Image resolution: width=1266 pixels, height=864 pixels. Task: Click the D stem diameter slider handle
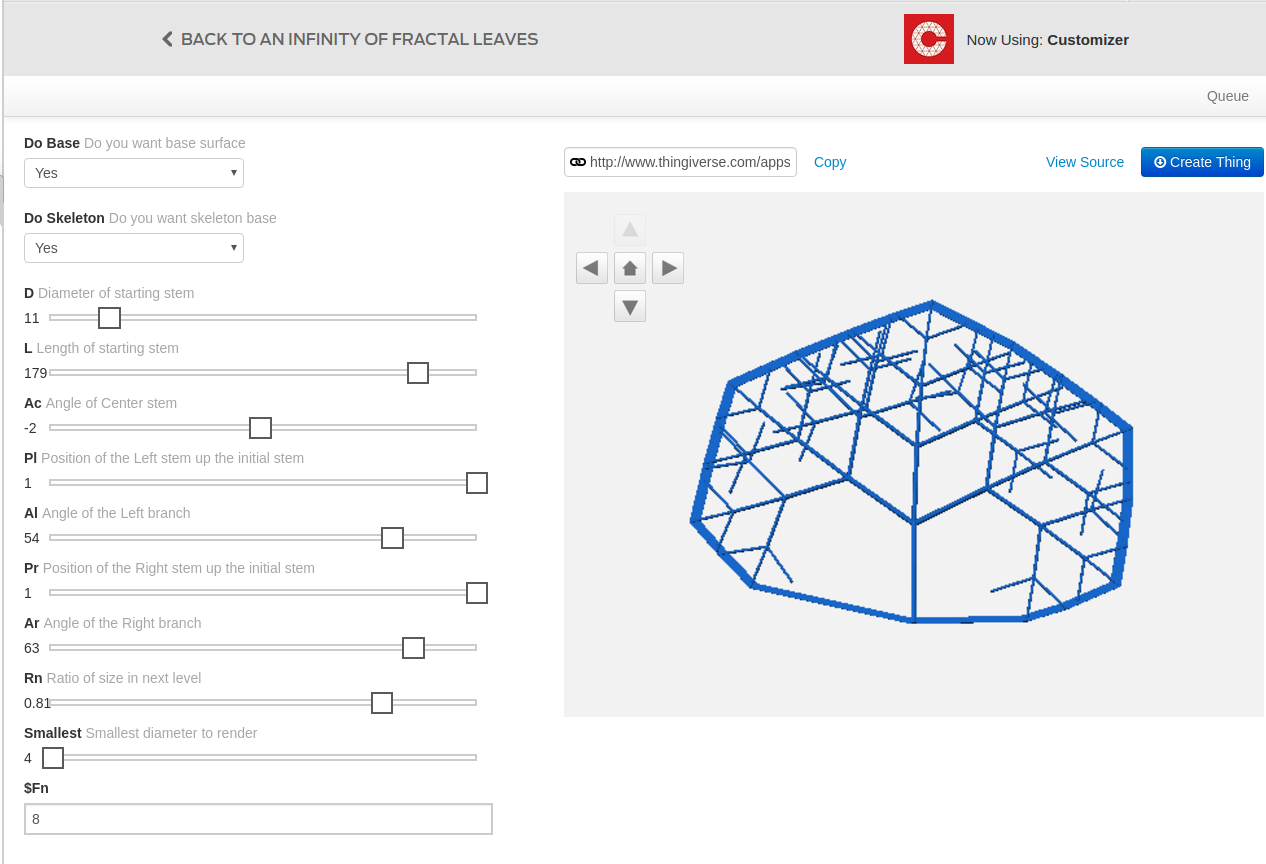point(110,318)
